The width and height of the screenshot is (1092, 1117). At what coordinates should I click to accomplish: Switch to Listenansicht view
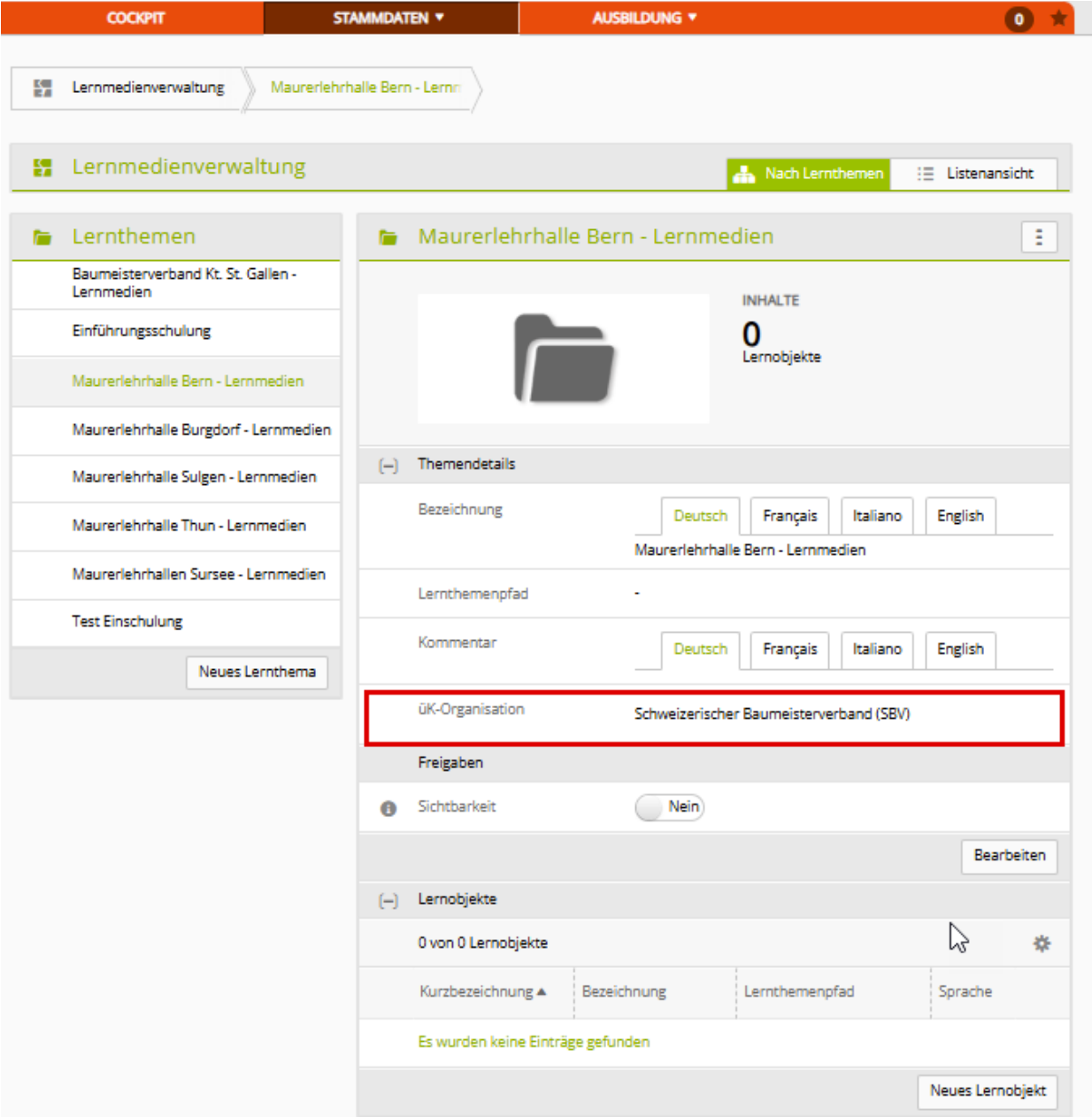click(974, 173)
